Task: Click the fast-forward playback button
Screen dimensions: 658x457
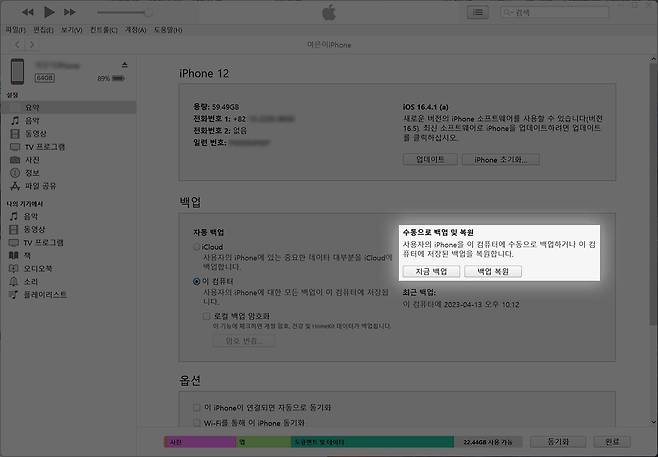Action: (x=70, y=12)
